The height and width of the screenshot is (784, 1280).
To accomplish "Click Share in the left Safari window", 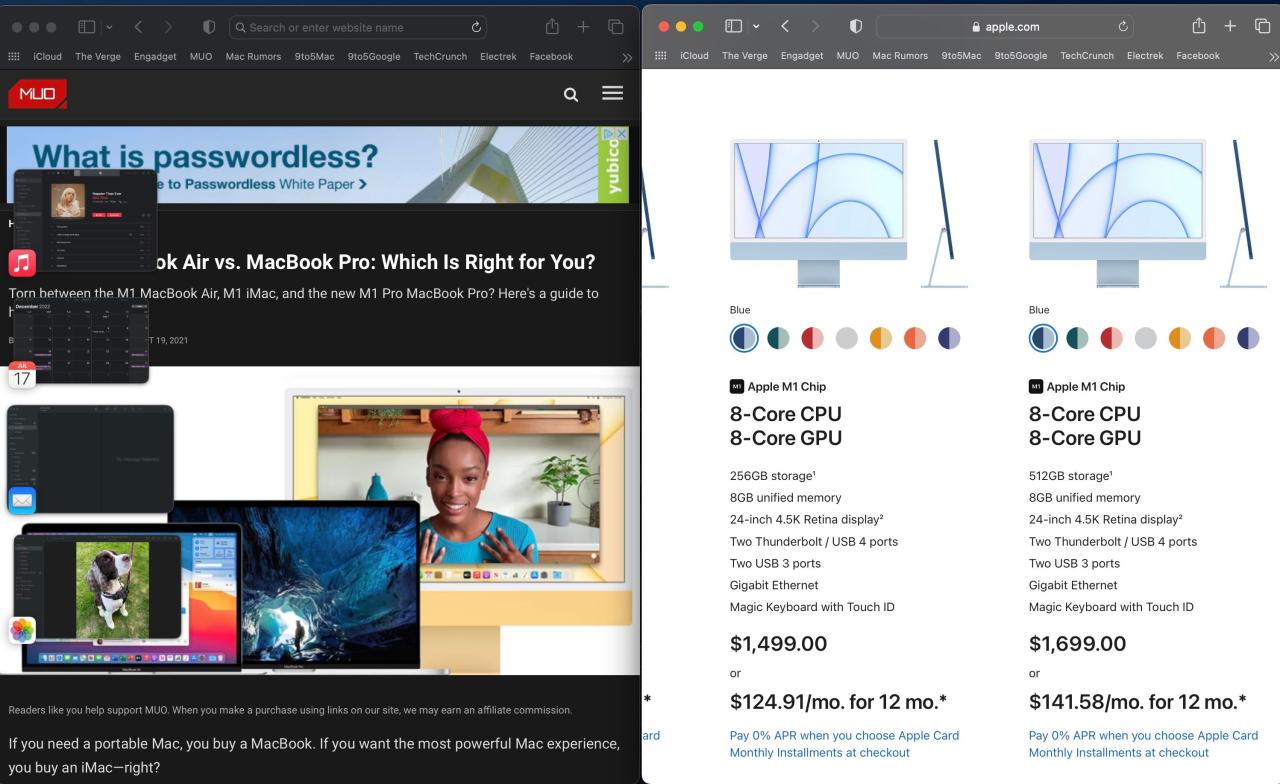I will pyautogui.click(x=552, y=27).
